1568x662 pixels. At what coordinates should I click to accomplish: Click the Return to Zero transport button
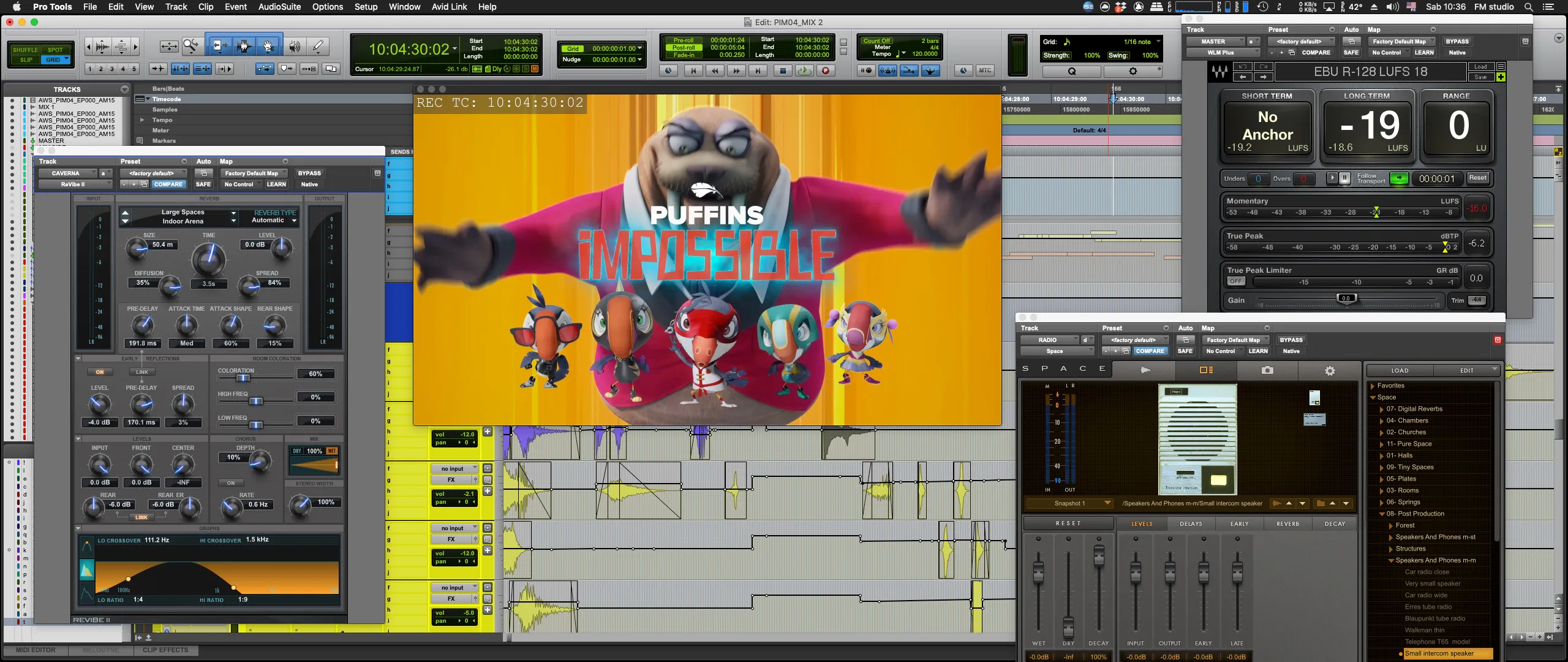[x=693, y=70]
